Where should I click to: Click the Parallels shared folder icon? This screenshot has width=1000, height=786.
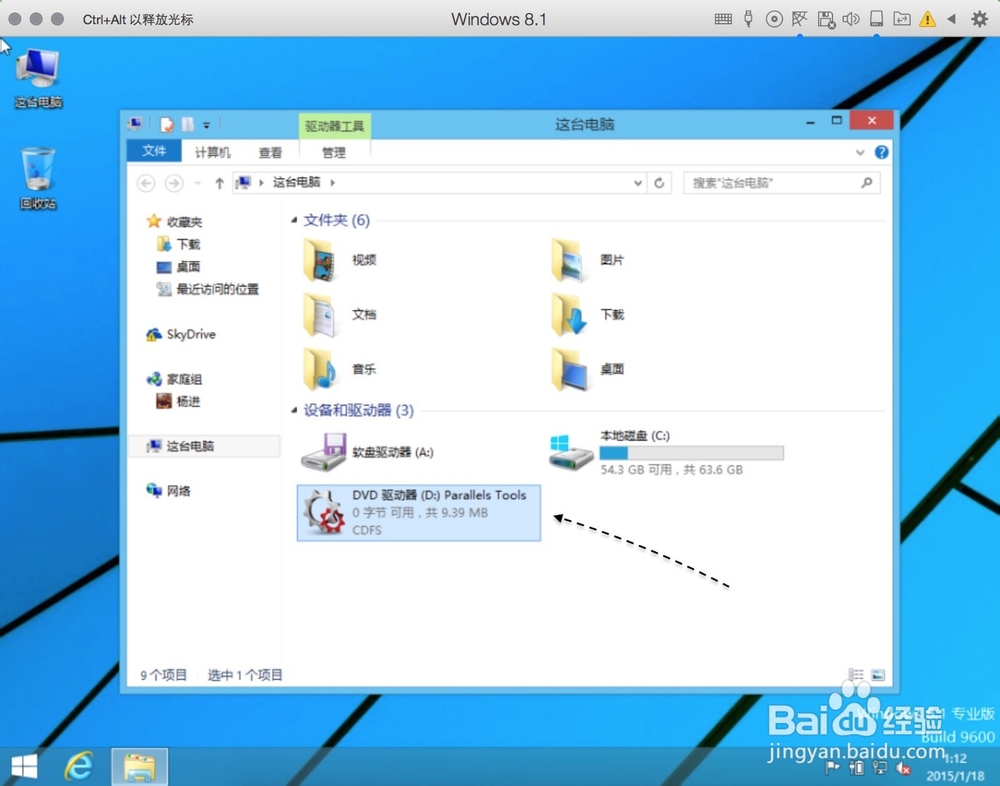902,19
